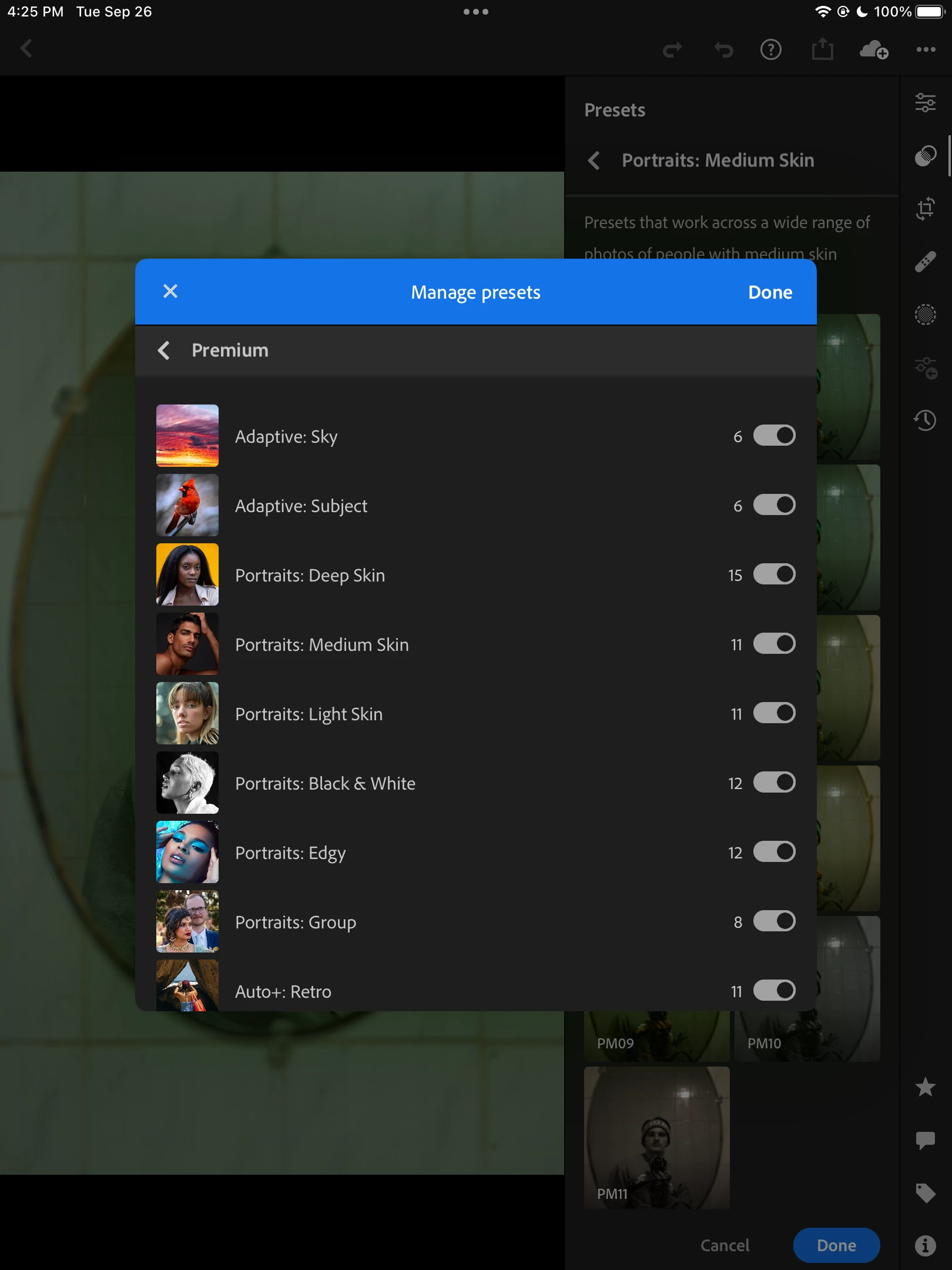Toggle the Portraits: Light Skin presets
952x1270 pixels.
point(775,713)
